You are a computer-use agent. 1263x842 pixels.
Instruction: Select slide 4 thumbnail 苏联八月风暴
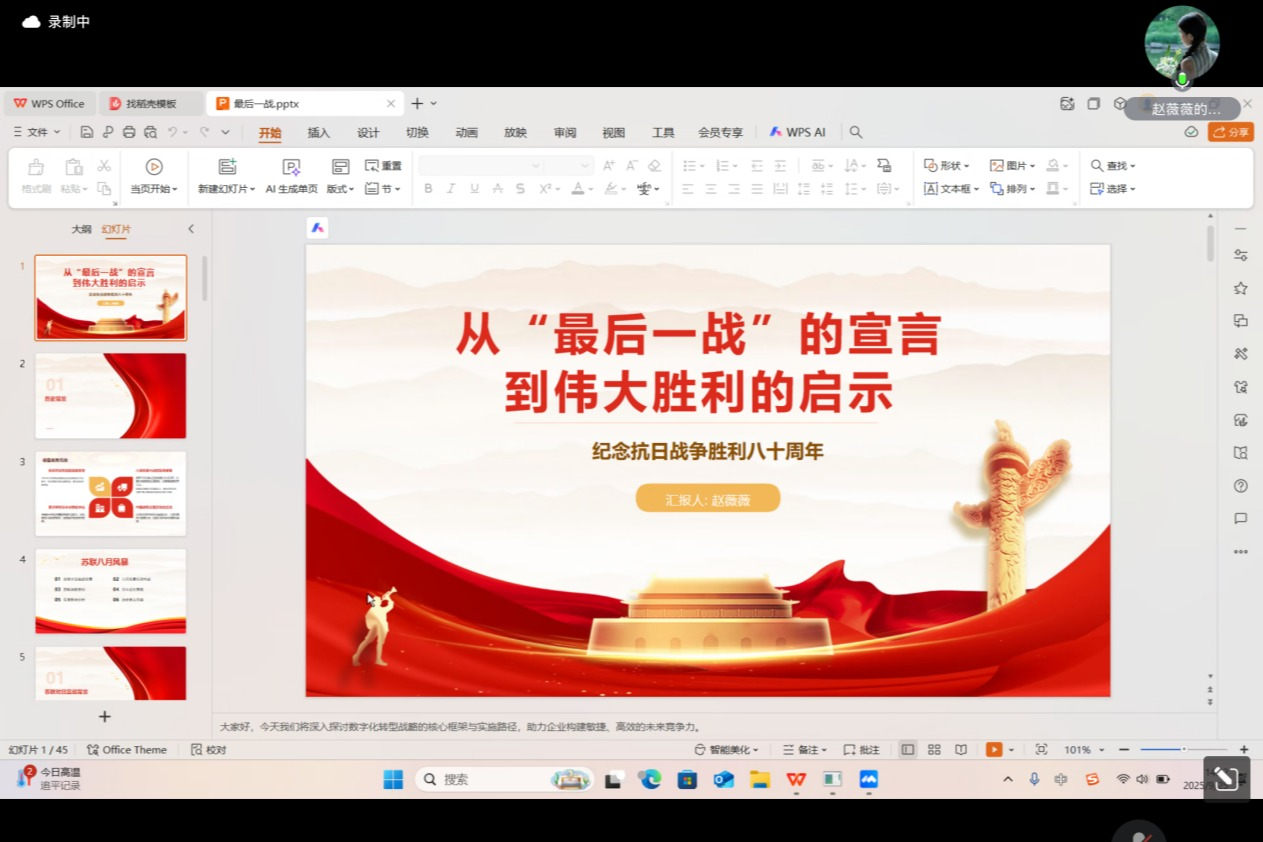[x=111, y=590]
